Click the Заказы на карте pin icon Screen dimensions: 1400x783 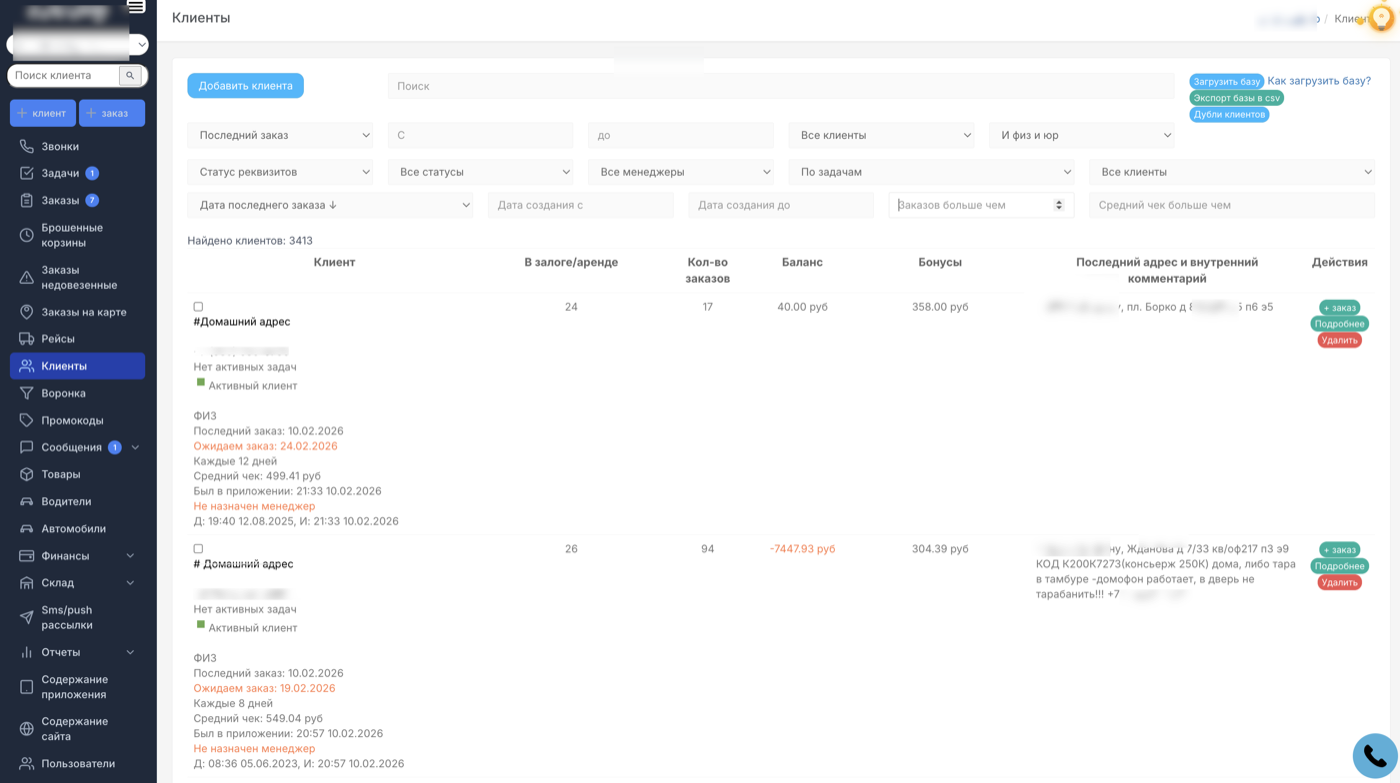[27, 312]
